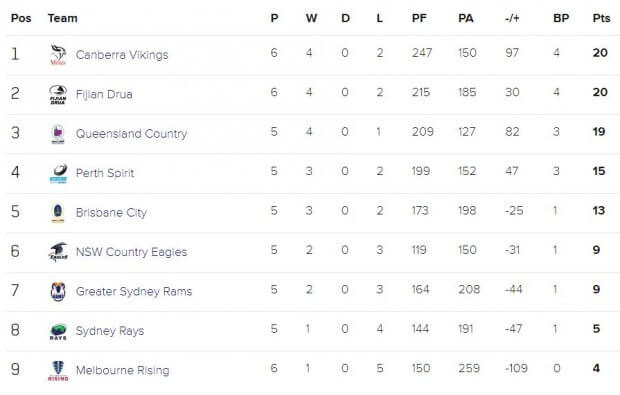Select the Melbourne Rising team name

click(123, 370)
